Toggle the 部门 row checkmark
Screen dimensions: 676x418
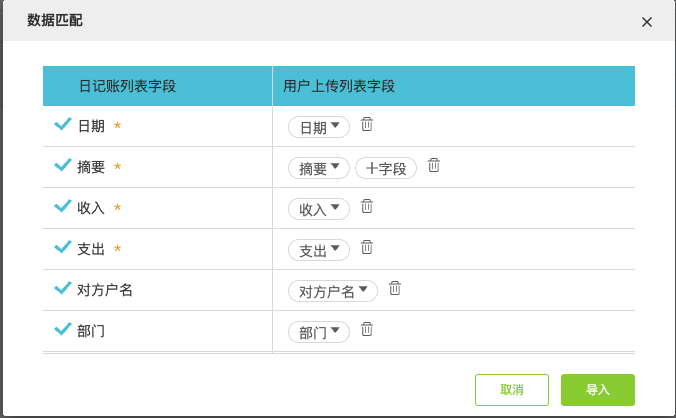point(62,330)
